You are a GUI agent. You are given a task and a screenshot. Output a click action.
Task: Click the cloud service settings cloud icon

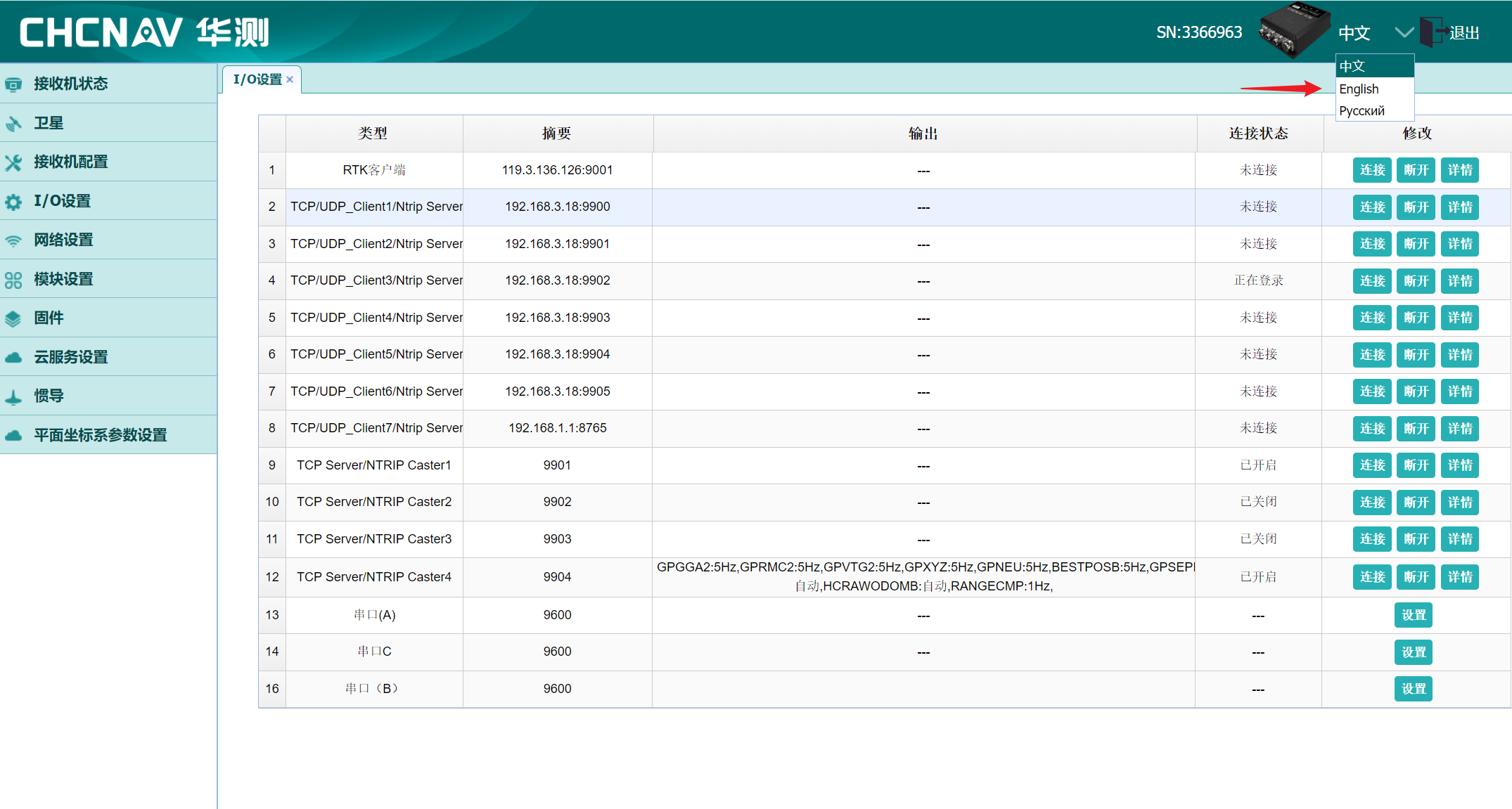click(x=13, y=358)
